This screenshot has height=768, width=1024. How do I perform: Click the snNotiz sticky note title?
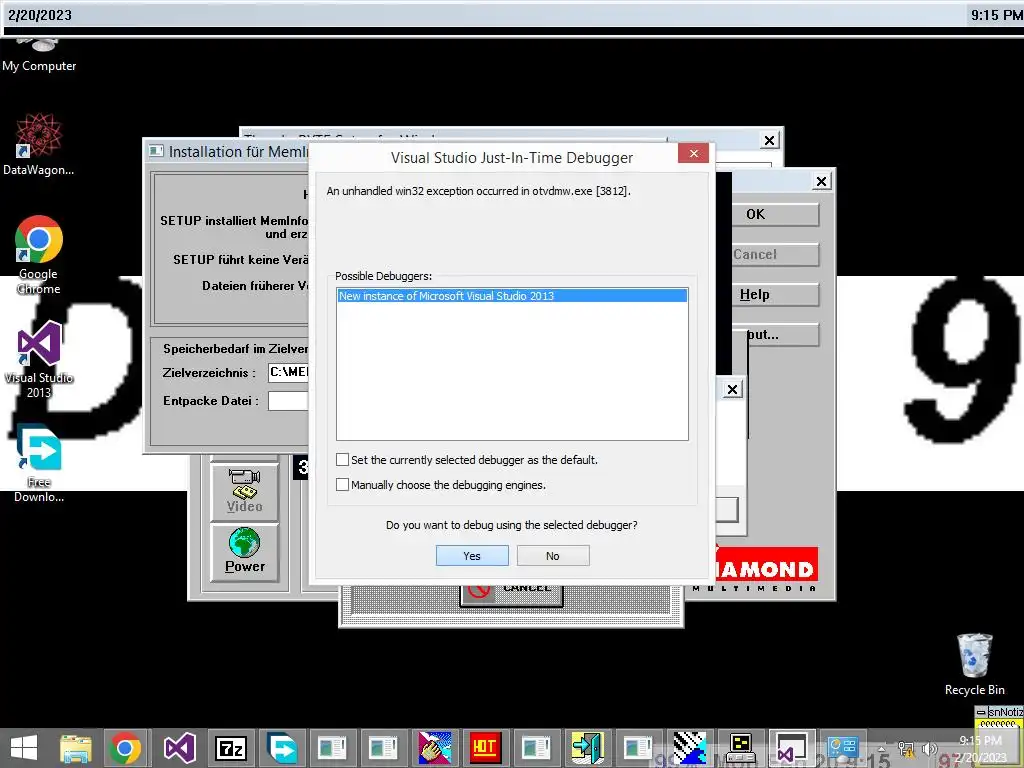click(1004, 712)
